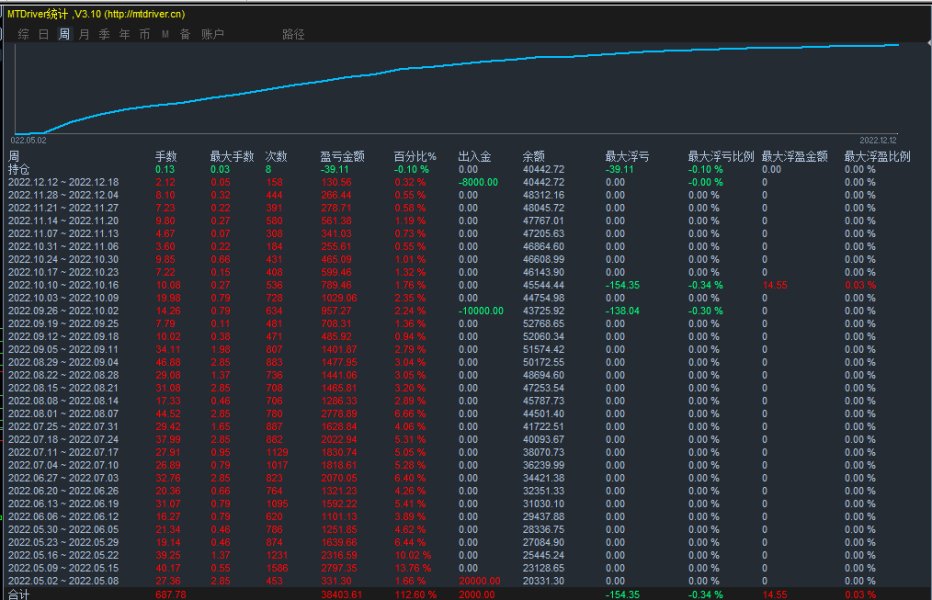Select the 日 daily statistics tab
Image resolution: width=932 pixels, height=600 pixels.
43,34
